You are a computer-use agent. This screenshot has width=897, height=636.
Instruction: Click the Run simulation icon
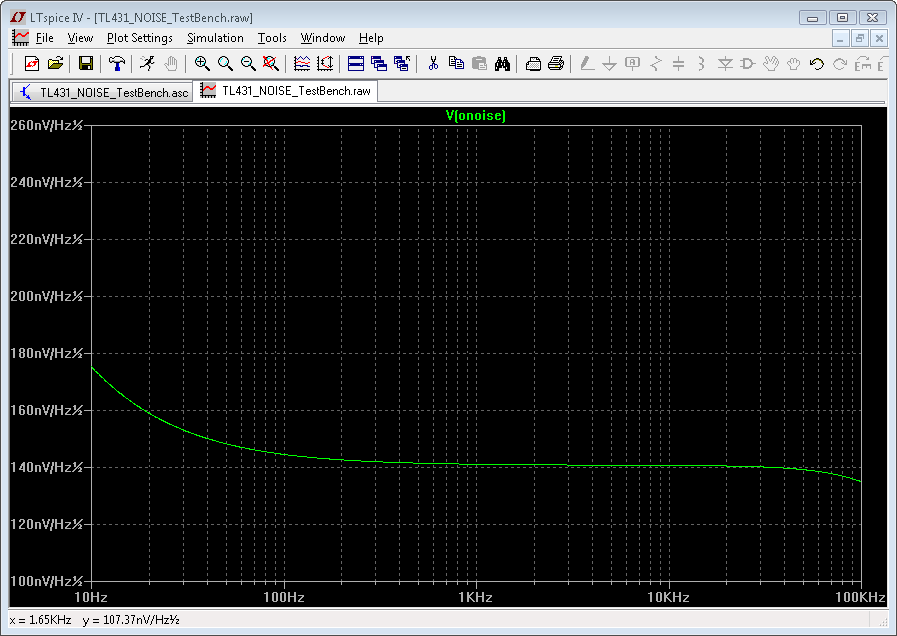(147, 63)
